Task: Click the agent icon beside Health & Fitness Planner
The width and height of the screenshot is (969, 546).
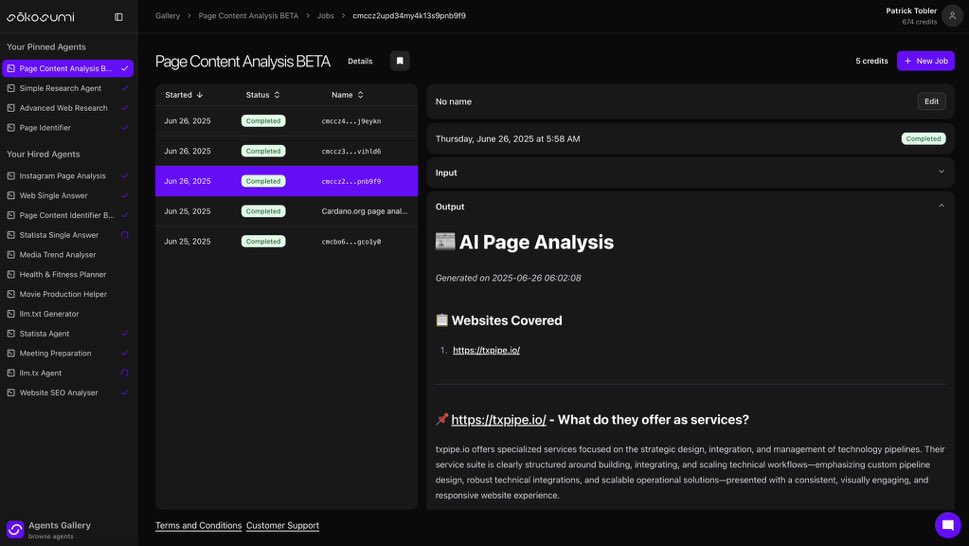Action: [x=11, y=275]
